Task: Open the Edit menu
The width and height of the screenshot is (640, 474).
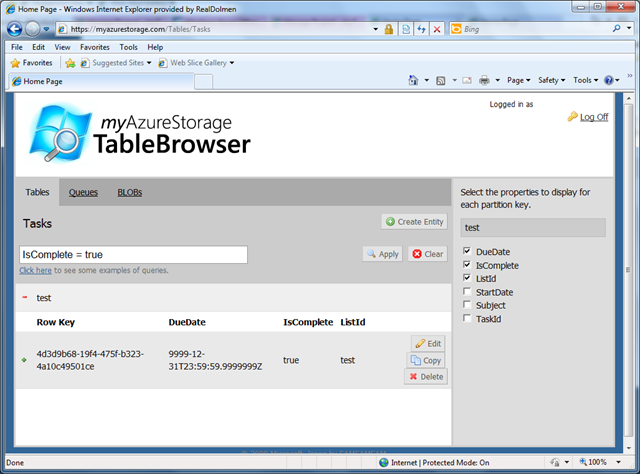Action: (38, 47)
